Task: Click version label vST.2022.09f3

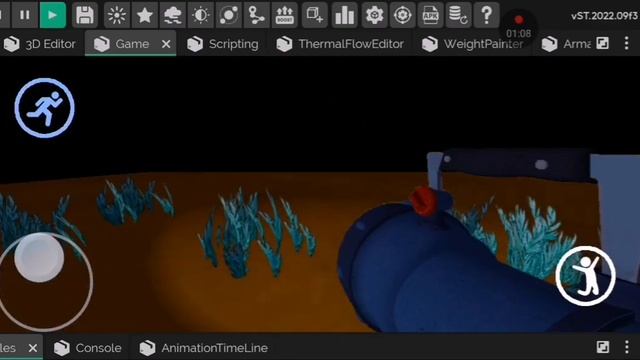Action: click(604, 16)
